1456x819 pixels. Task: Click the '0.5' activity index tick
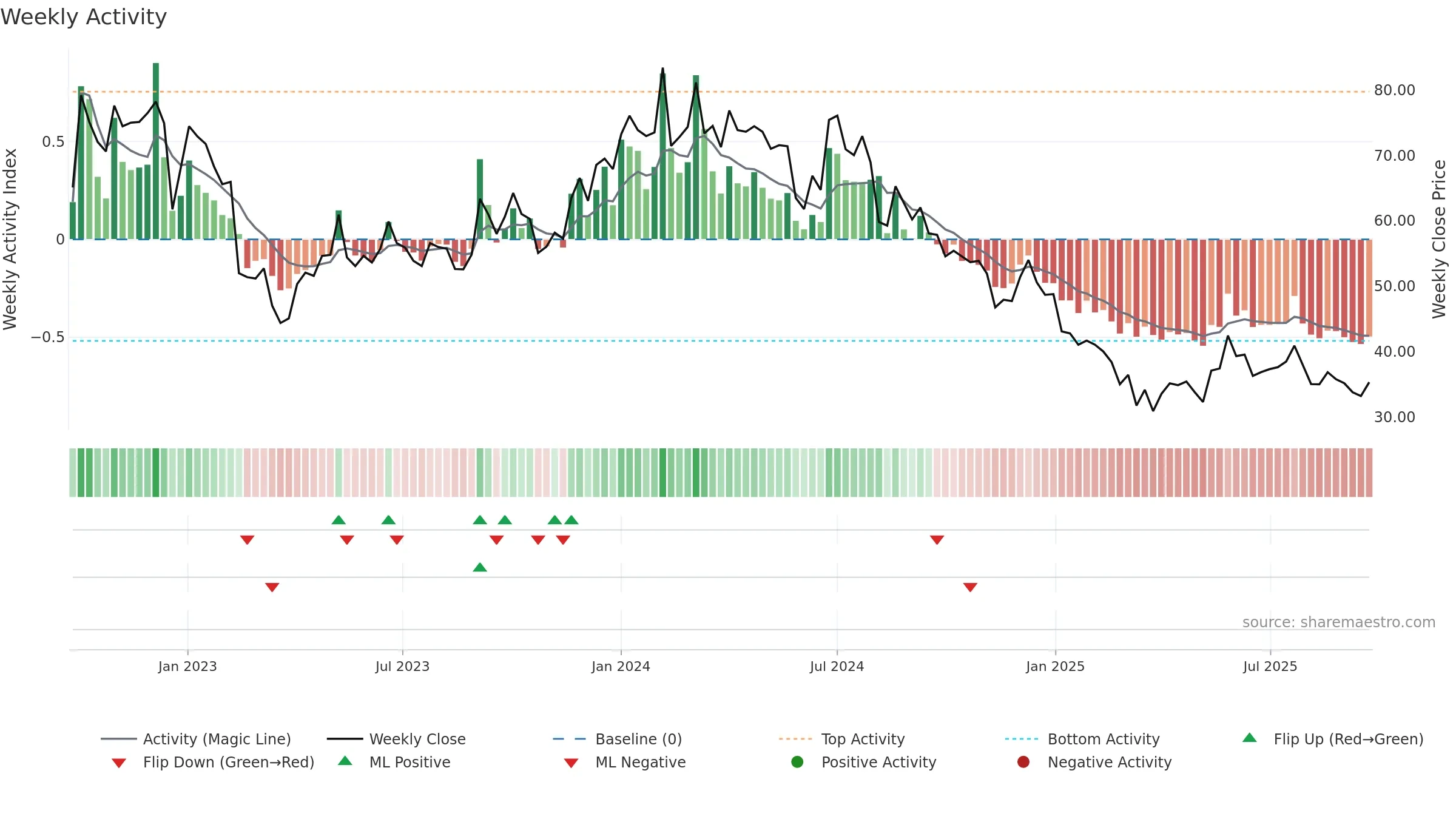[53, 142]
